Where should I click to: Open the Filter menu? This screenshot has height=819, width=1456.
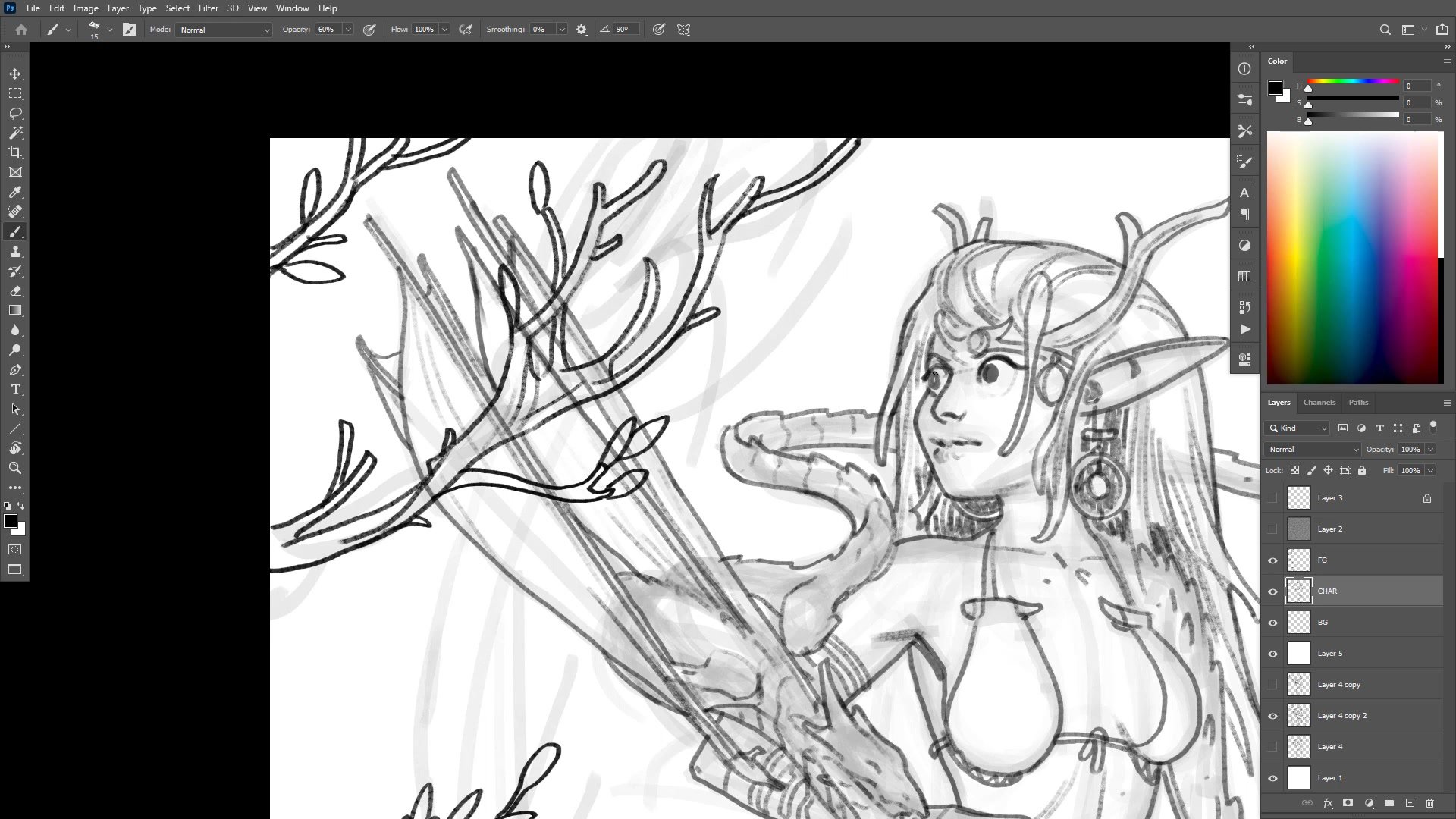[x=208, y=8]
